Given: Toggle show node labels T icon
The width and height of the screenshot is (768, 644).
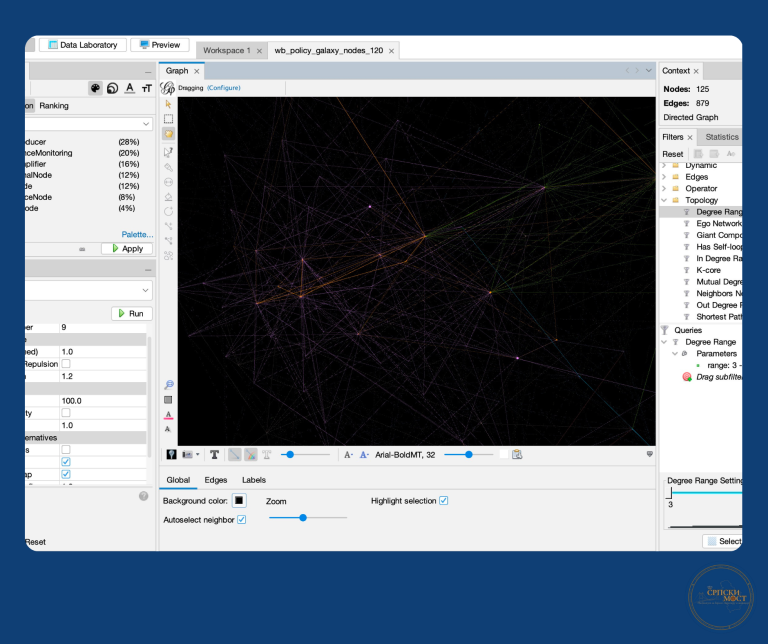Looking at the screenshot, I should 214,454.
